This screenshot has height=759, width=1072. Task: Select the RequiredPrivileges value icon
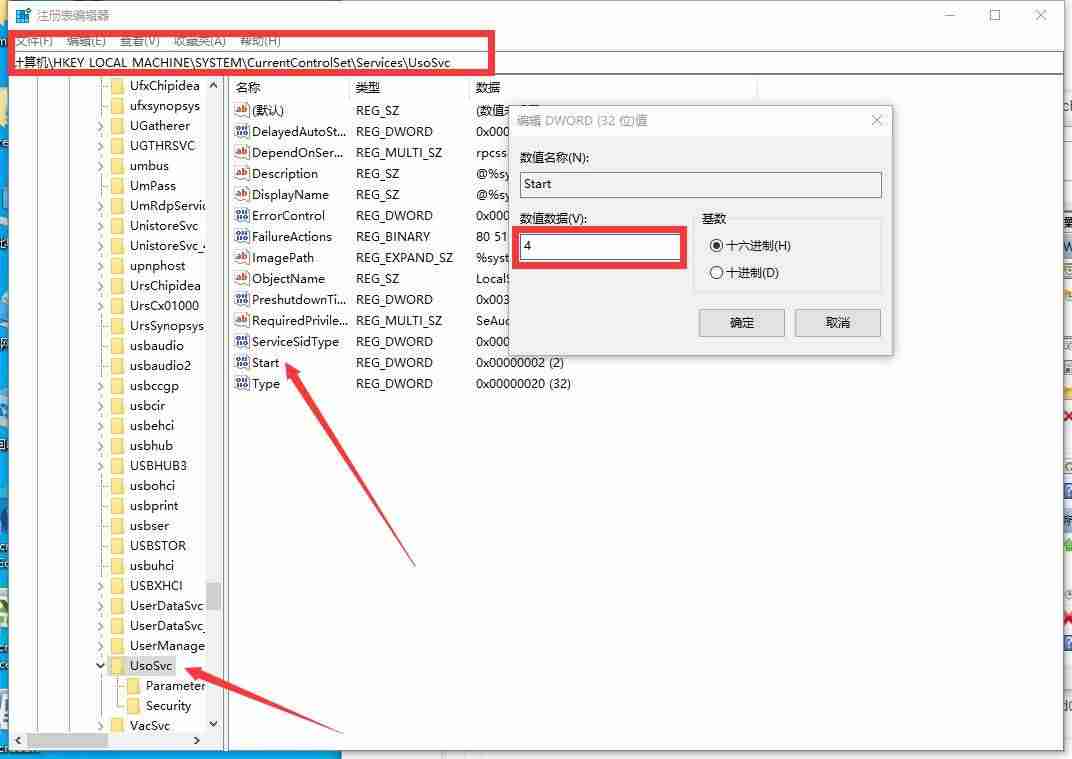click(x=242, y=320)
